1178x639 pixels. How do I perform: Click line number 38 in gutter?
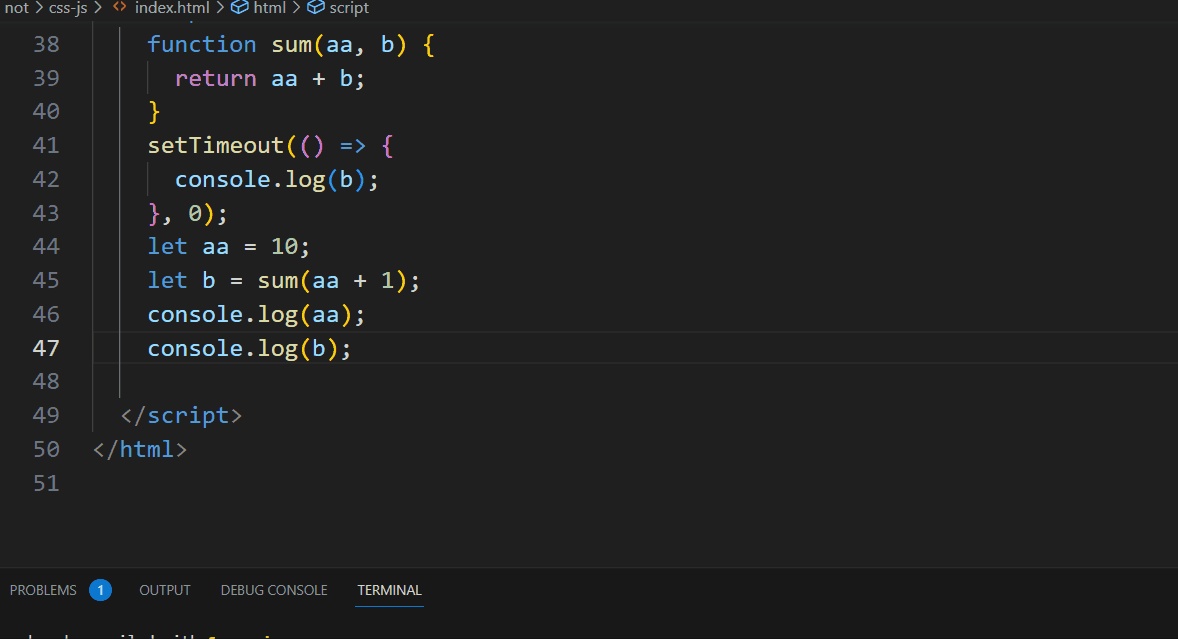pos(46,44)
